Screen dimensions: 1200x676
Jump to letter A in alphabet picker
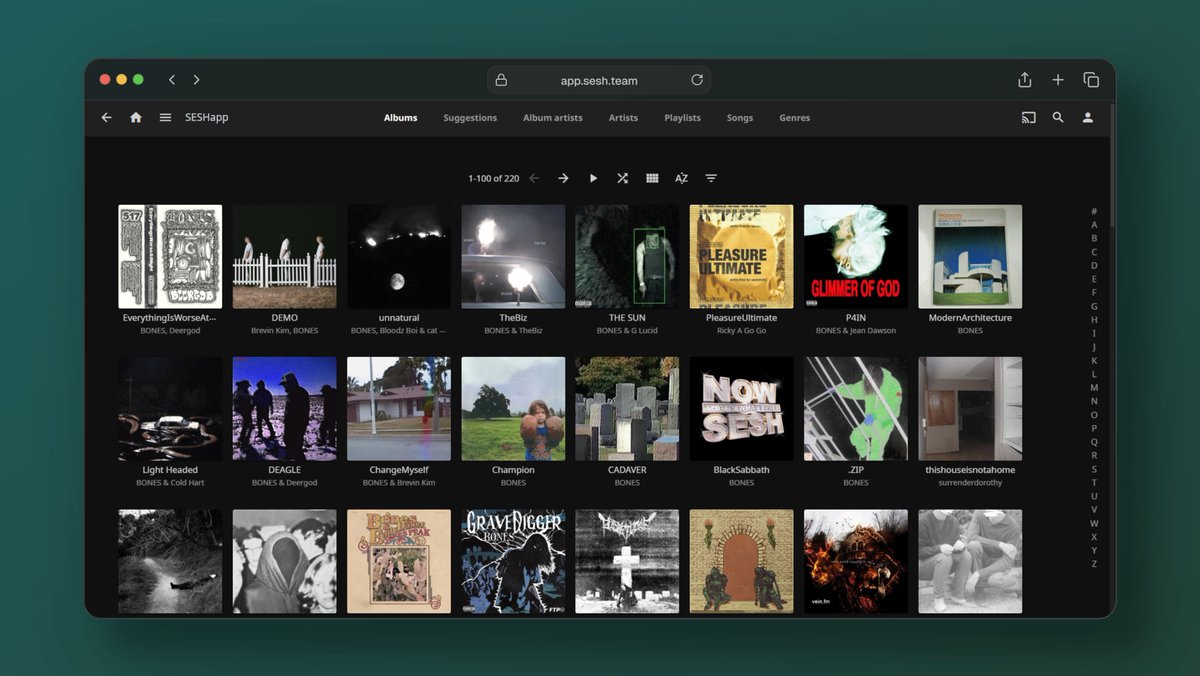[1094, 225]
